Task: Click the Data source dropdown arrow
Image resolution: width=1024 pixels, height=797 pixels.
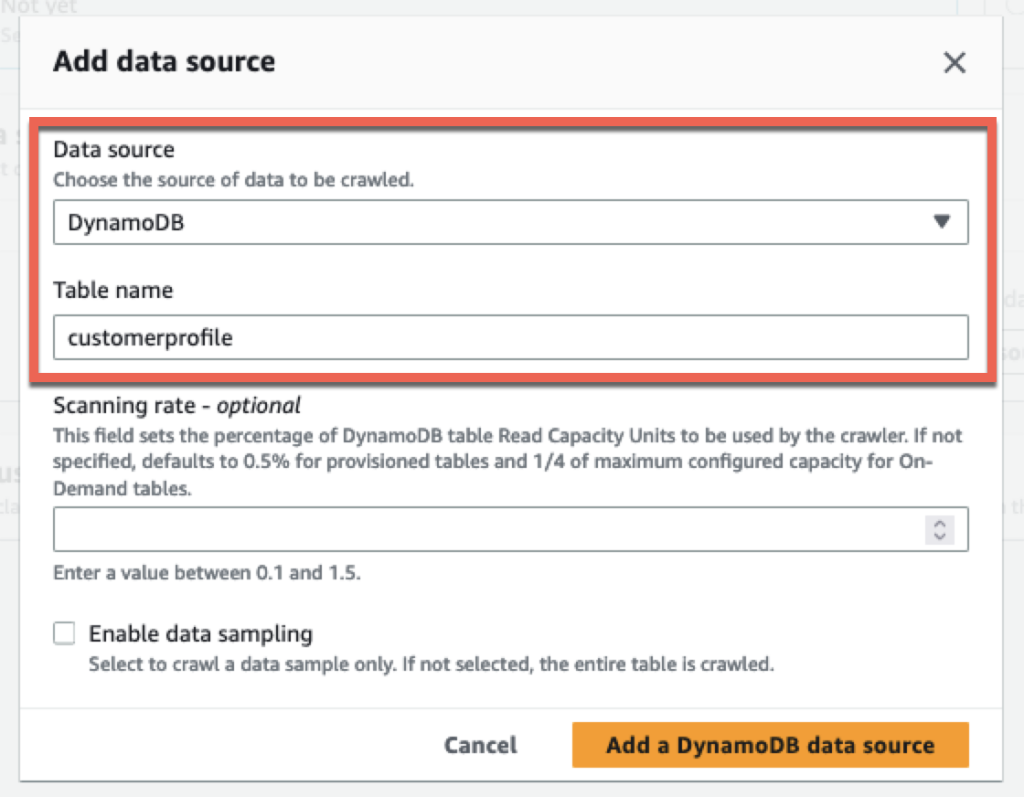Action: coord(941,222)
